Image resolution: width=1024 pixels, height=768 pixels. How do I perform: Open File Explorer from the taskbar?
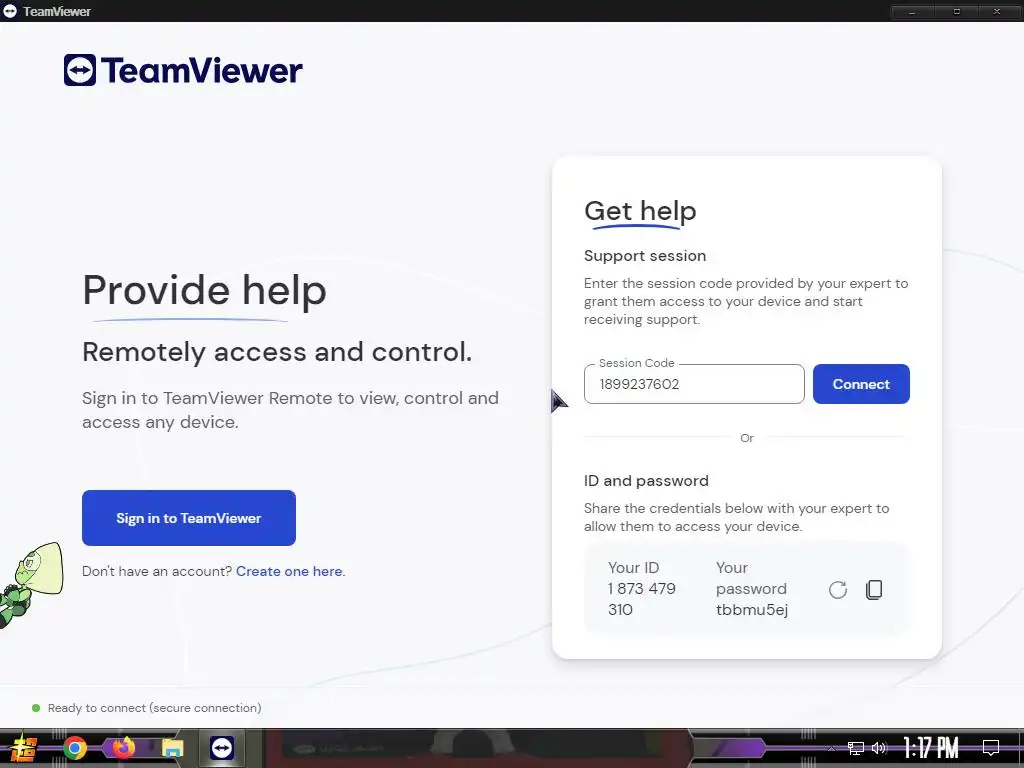click(x=172, y=748)
